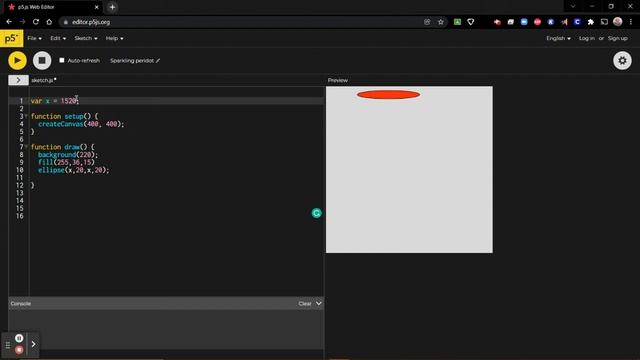Click the background(220) code line
The width and height of the screenshot is (640, 360).
point(68,155)
